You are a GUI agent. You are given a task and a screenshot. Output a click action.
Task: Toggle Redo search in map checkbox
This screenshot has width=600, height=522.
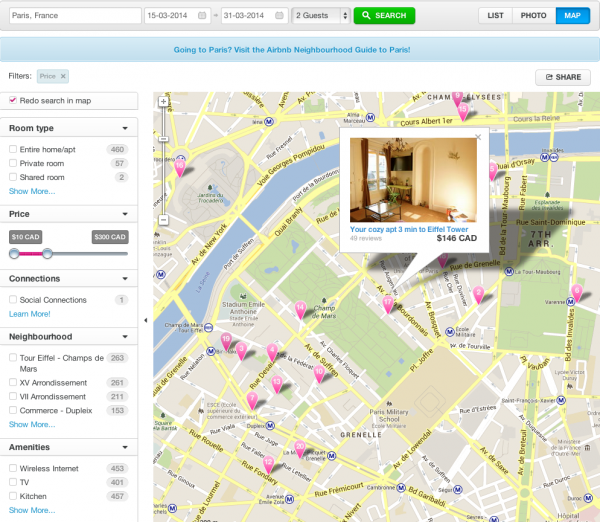point(13,100)
